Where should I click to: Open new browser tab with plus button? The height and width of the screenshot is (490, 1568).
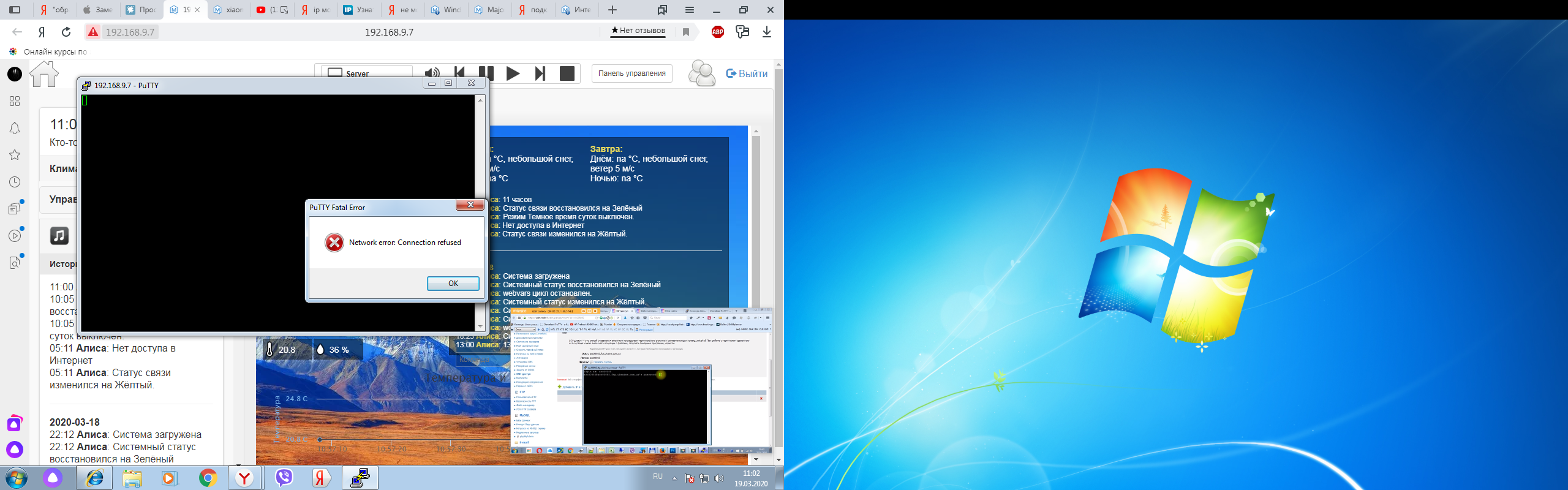(612, 10)
